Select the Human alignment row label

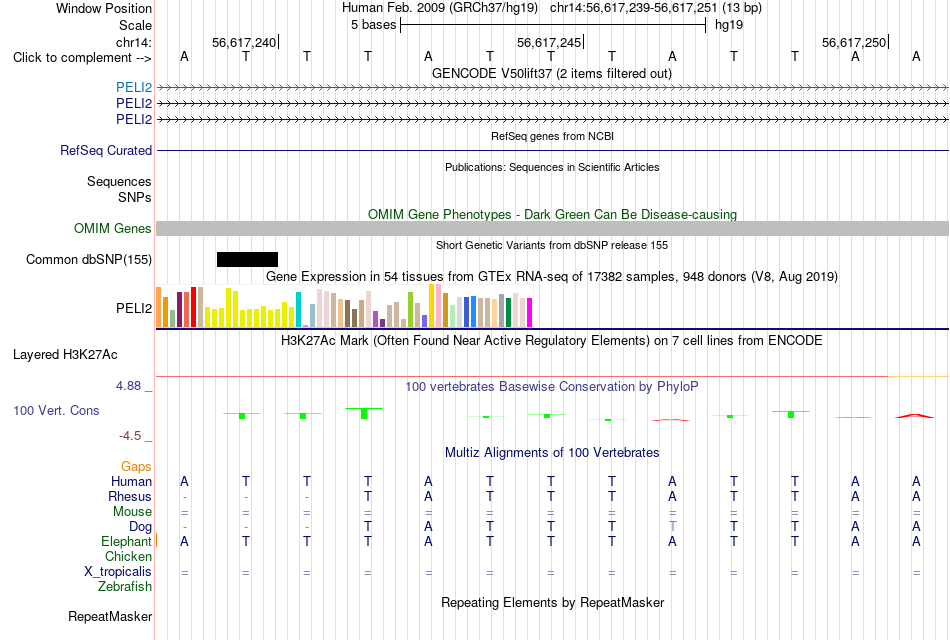coord(131,482)
